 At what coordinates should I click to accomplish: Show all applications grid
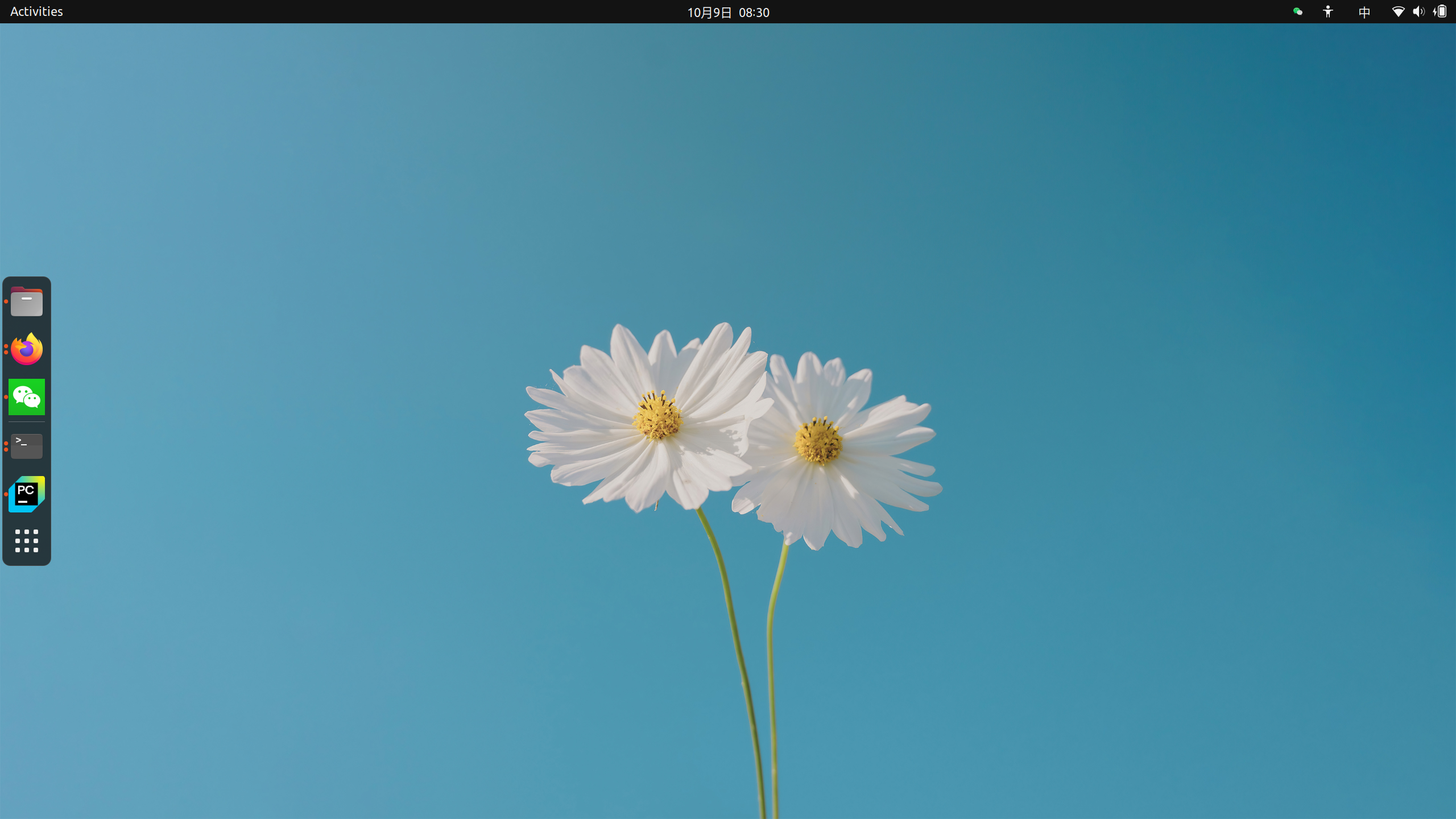click(26, 541)
